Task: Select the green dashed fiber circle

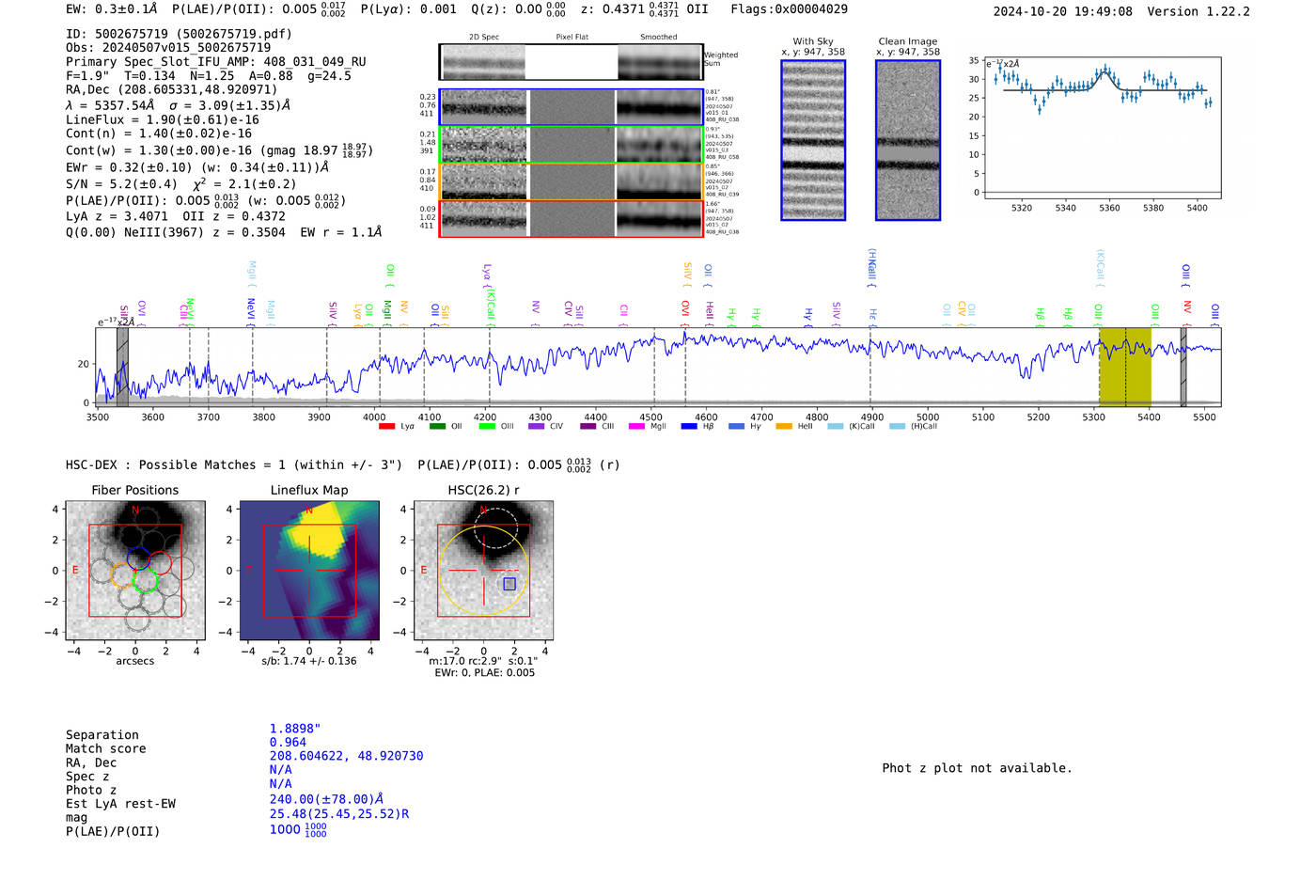Action: click(145, 580)
